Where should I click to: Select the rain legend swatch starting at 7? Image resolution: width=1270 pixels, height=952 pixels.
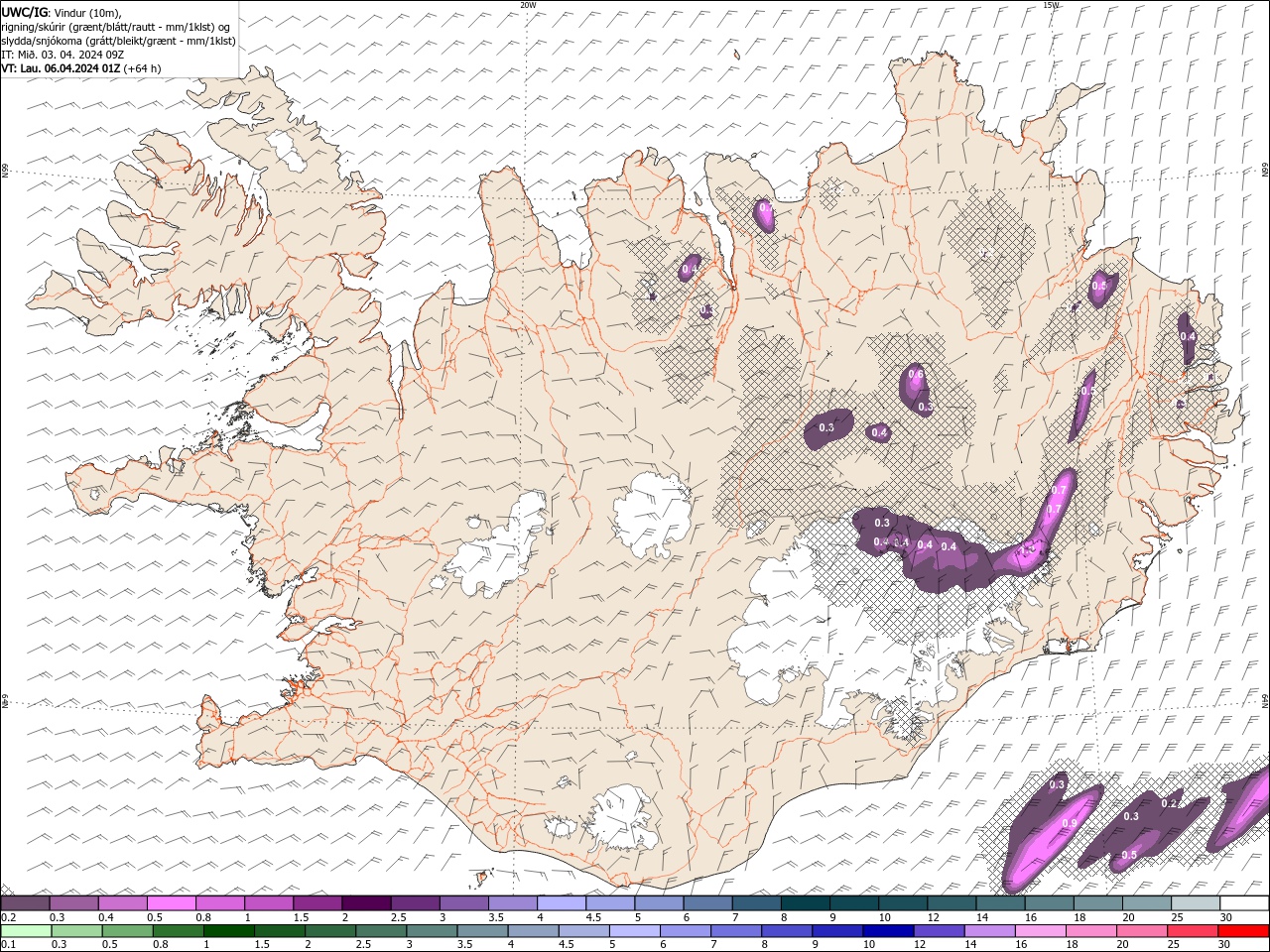[x=736, y=931]
